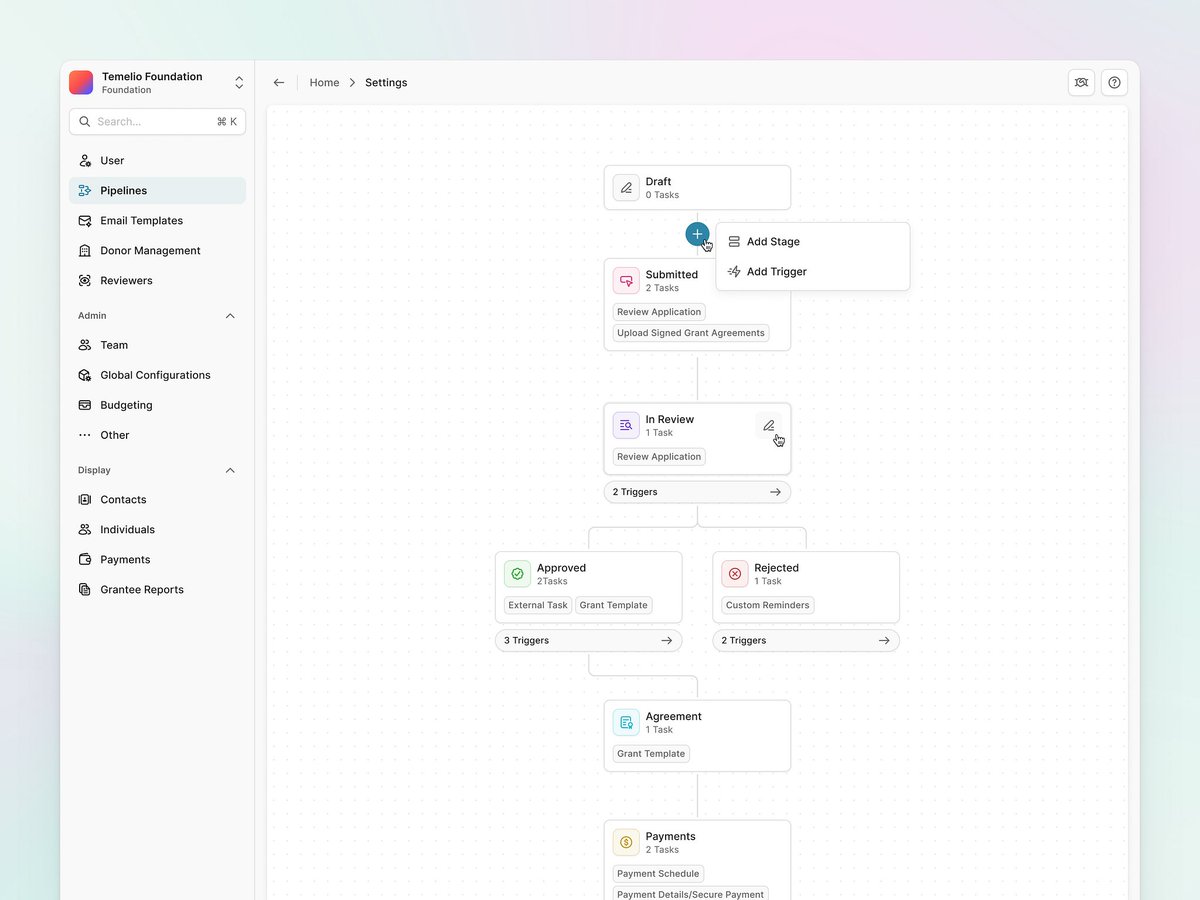The image size is (1200, 900).
Task: Click the Contacts icon in sidebar
Action: pyautogui.click(x=85, y=499)
